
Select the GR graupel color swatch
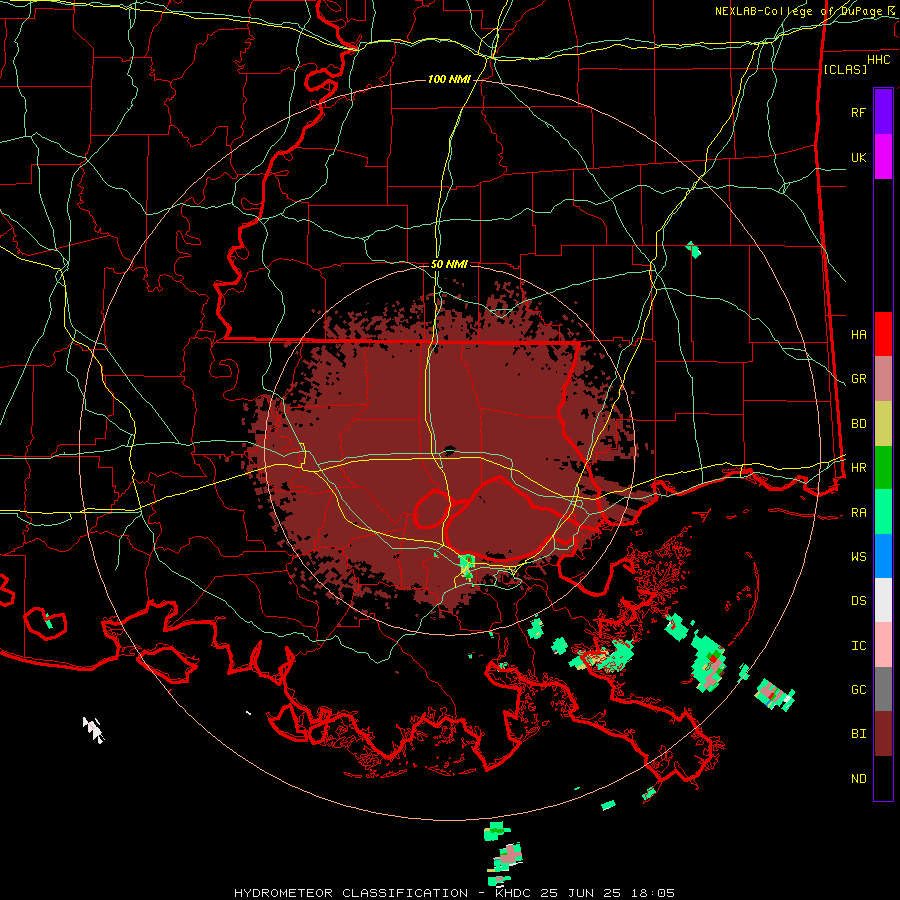click(x=883, y=379)
